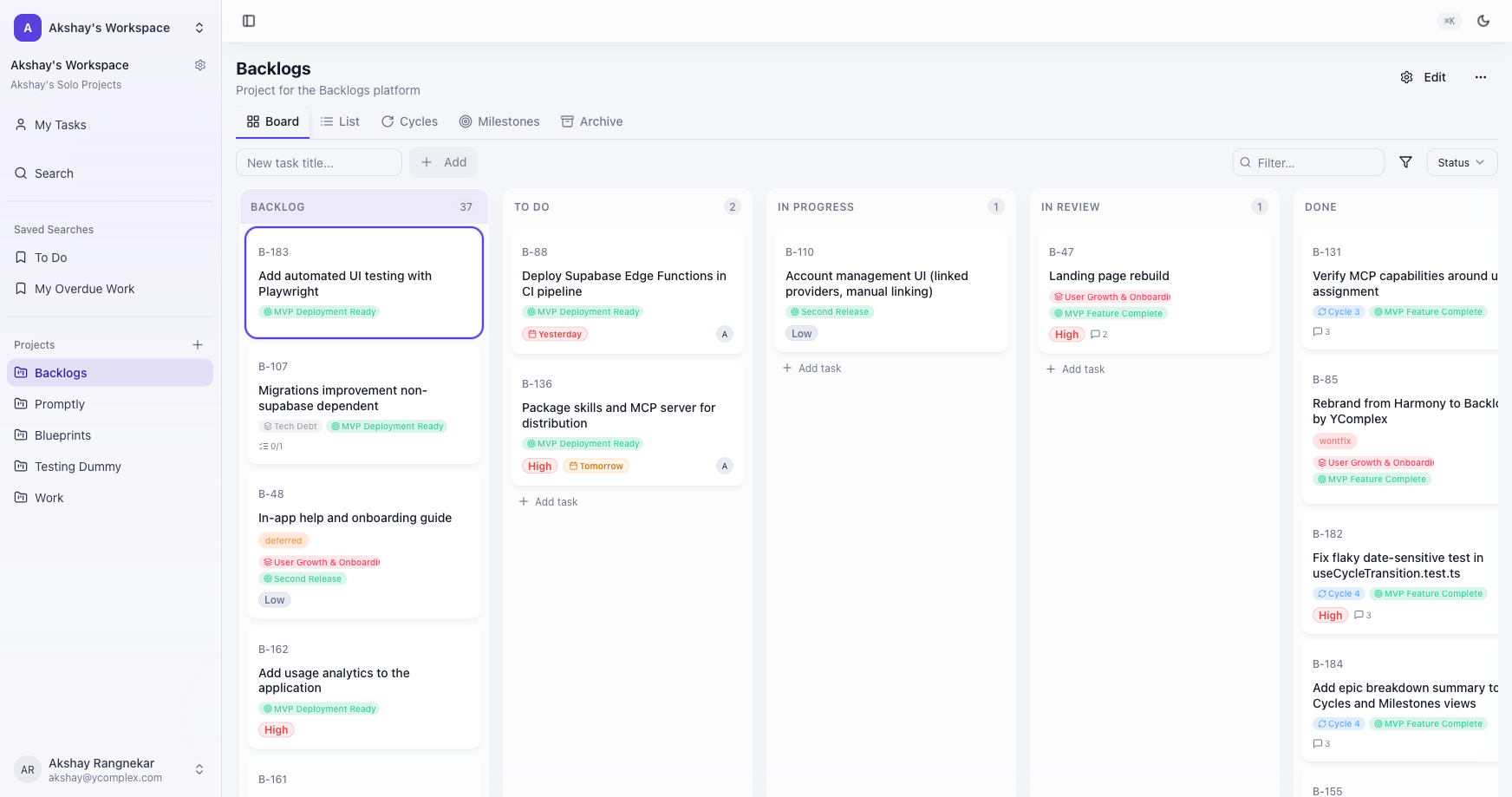Open workspace settings gear icon
This screenshot has height=797, width=1512.
click(200, 65)
